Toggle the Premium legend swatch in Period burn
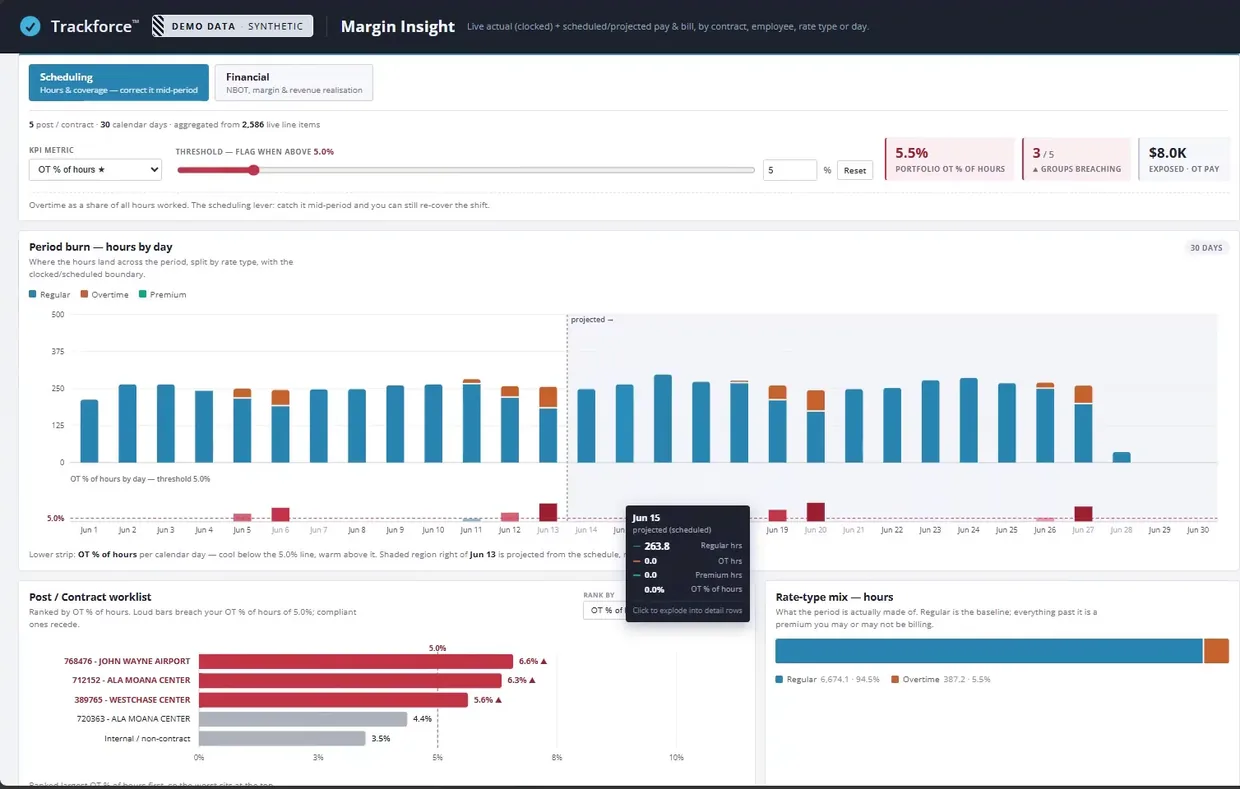This screenshot has width=1240, height=789. point(142,295)
